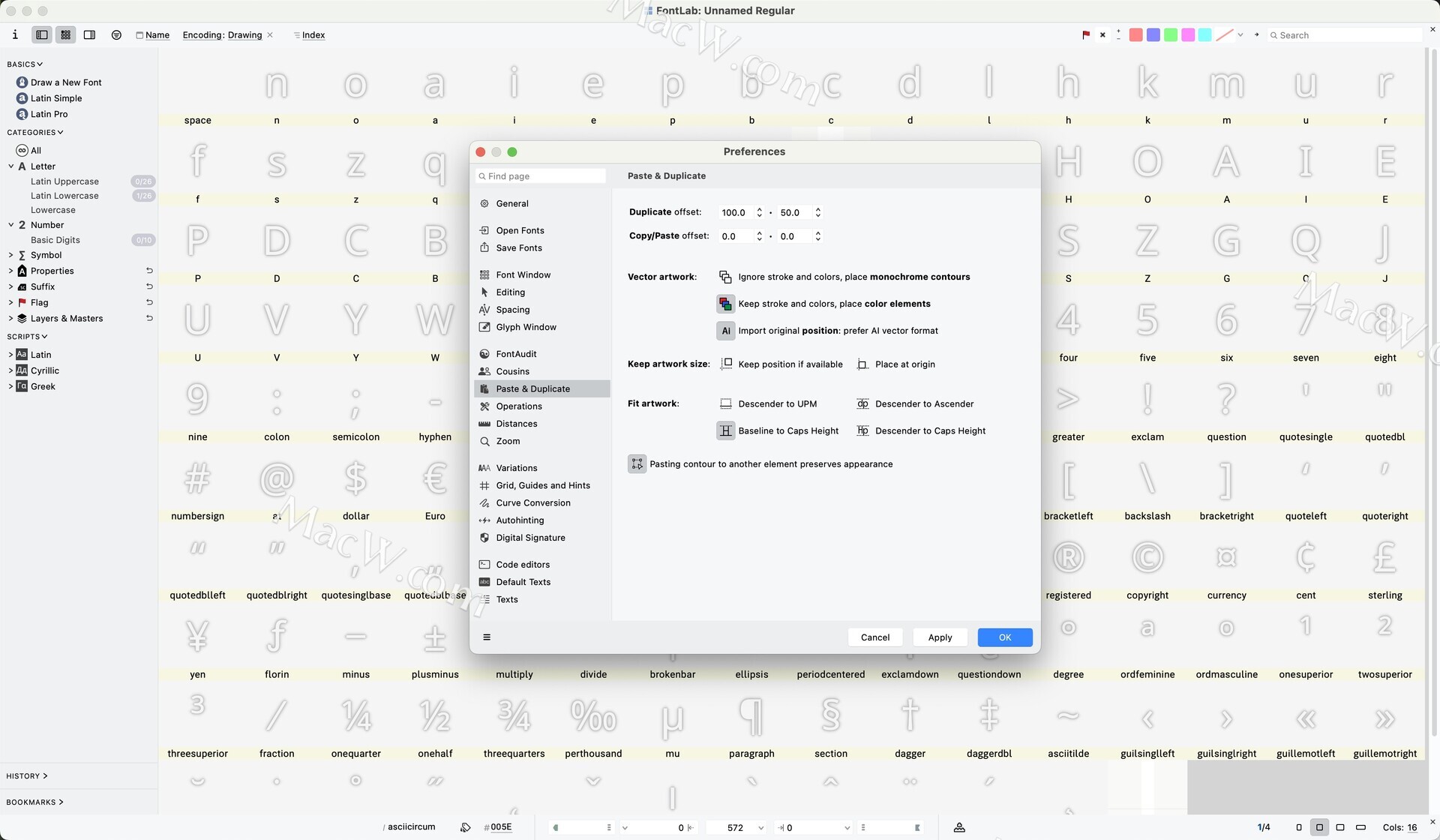Open the General preferences page

click(x=511, y=203)
